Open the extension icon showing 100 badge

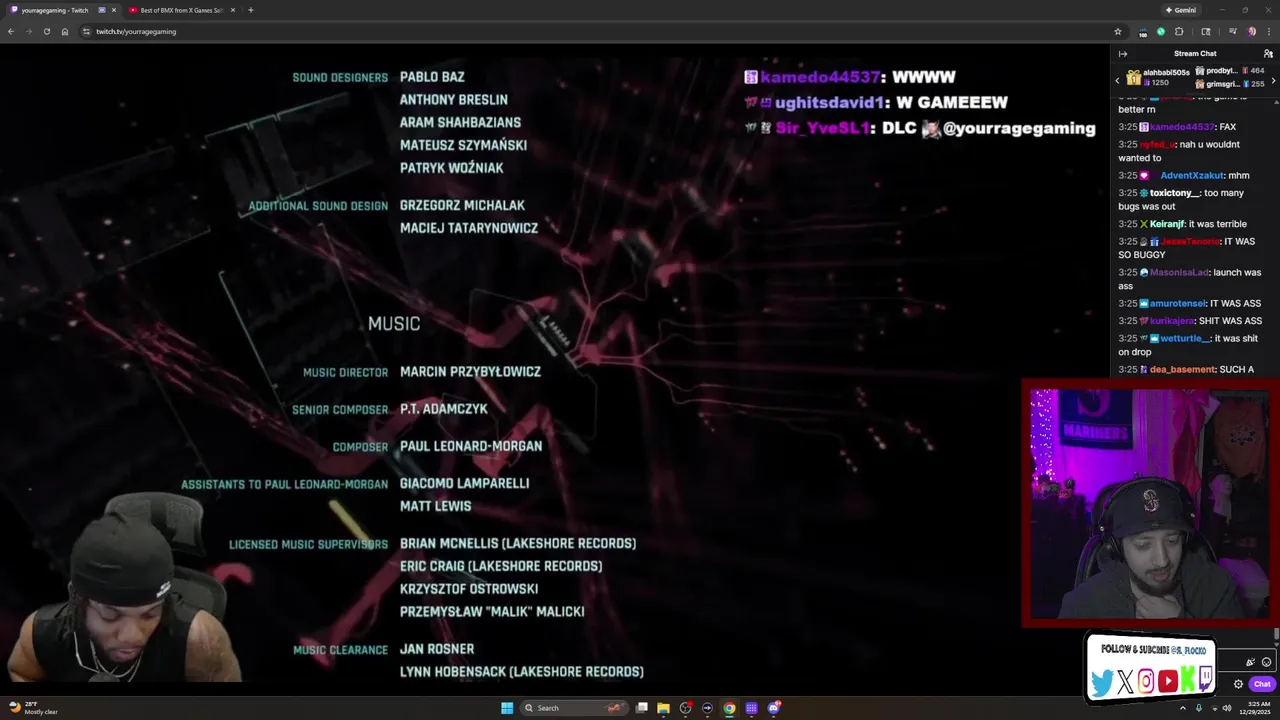coord(1143,32)
